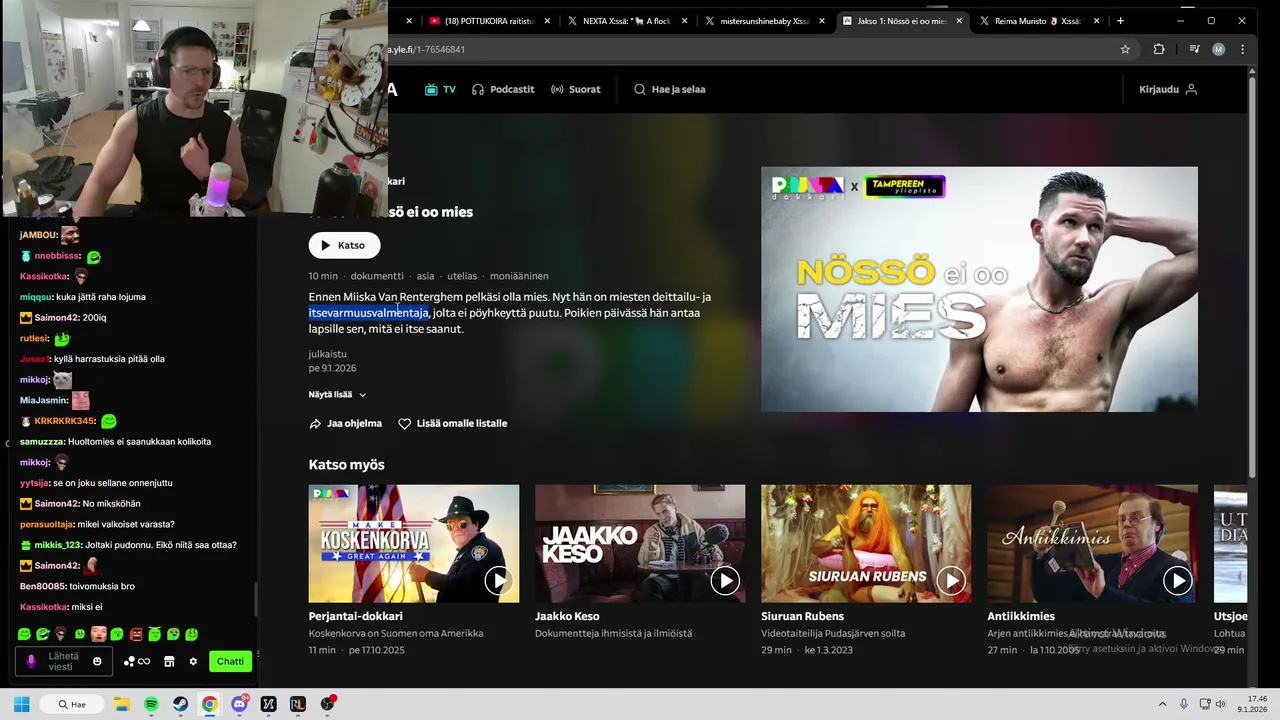The image size is (1280, 720).
Task: Open the Chrome extensions puzzle icon
Action: click(1159, 49)
